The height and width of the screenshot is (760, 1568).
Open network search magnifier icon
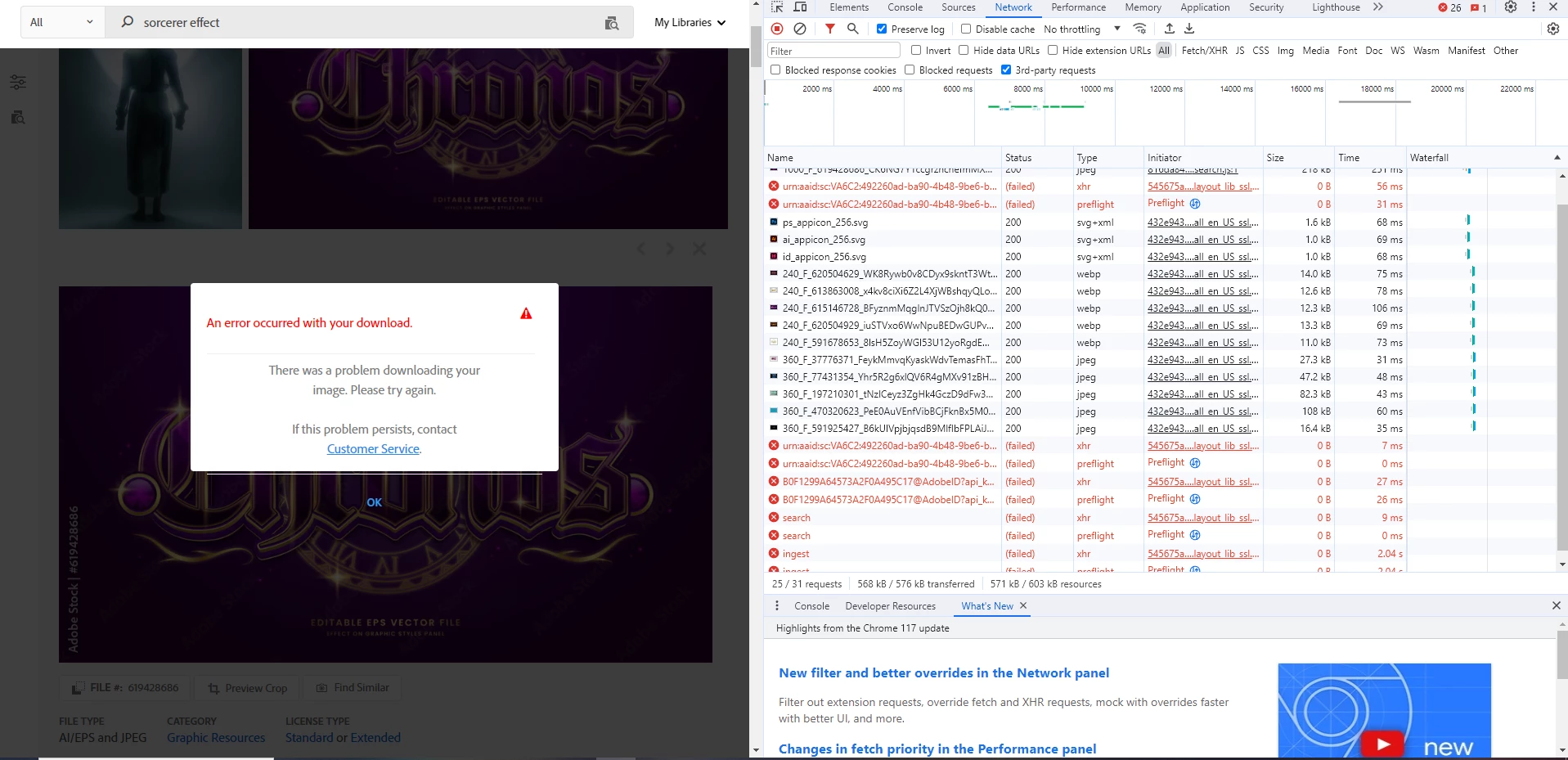(x=852, y=29)
